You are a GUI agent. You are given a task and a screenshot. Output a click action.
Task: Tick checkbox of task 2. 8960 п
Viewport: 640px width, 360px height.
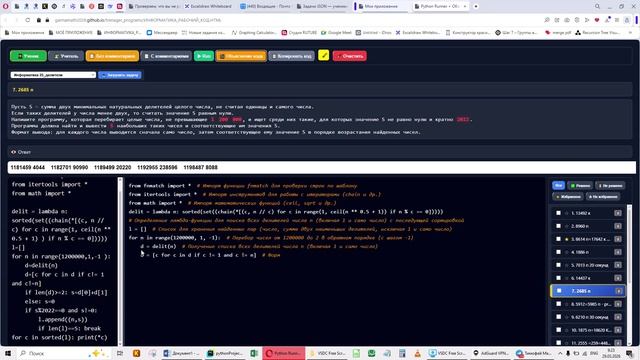coord(558,226)
